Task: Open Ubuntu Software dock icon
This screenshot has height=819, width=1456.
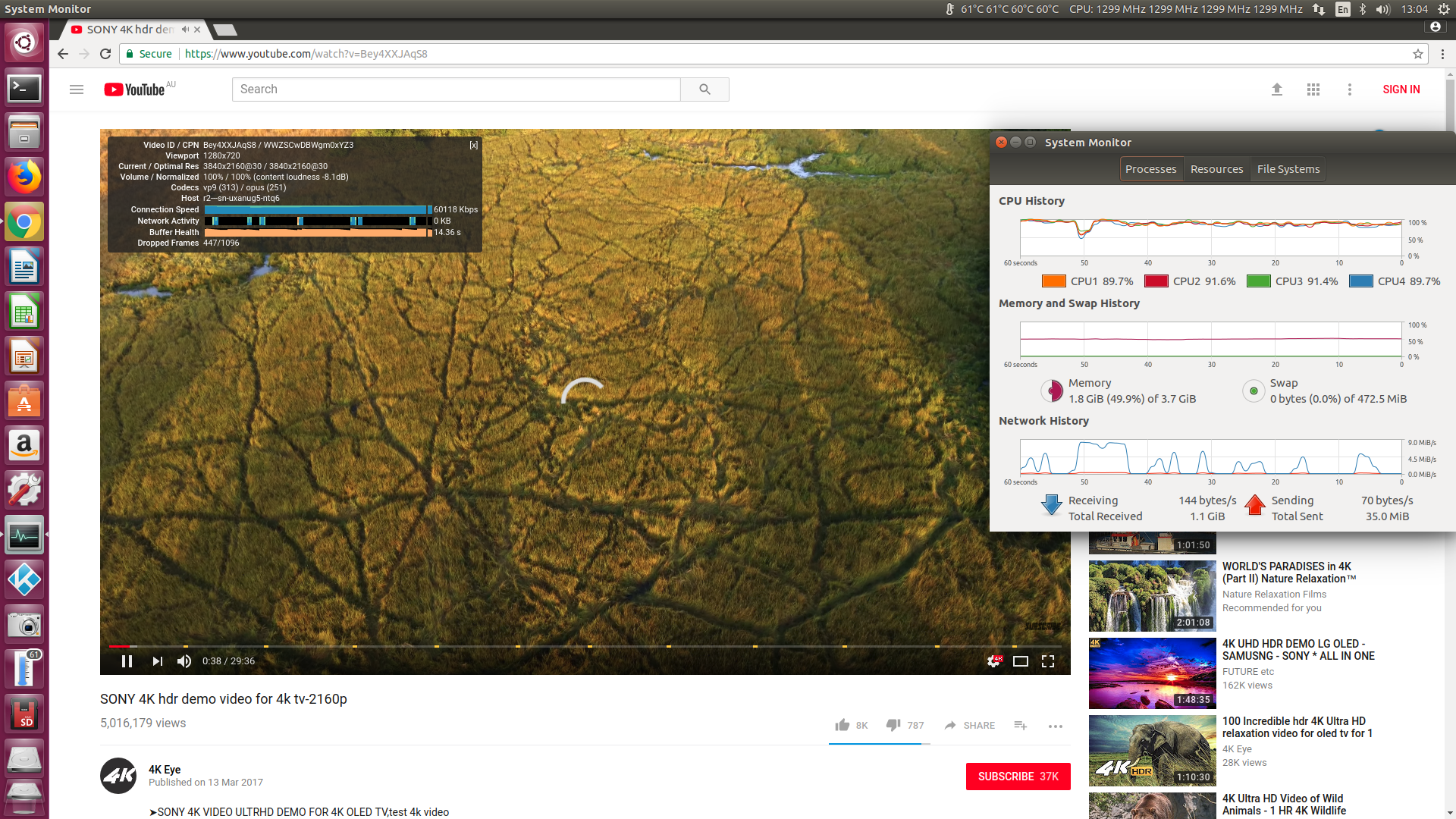Action: [24, 401]
